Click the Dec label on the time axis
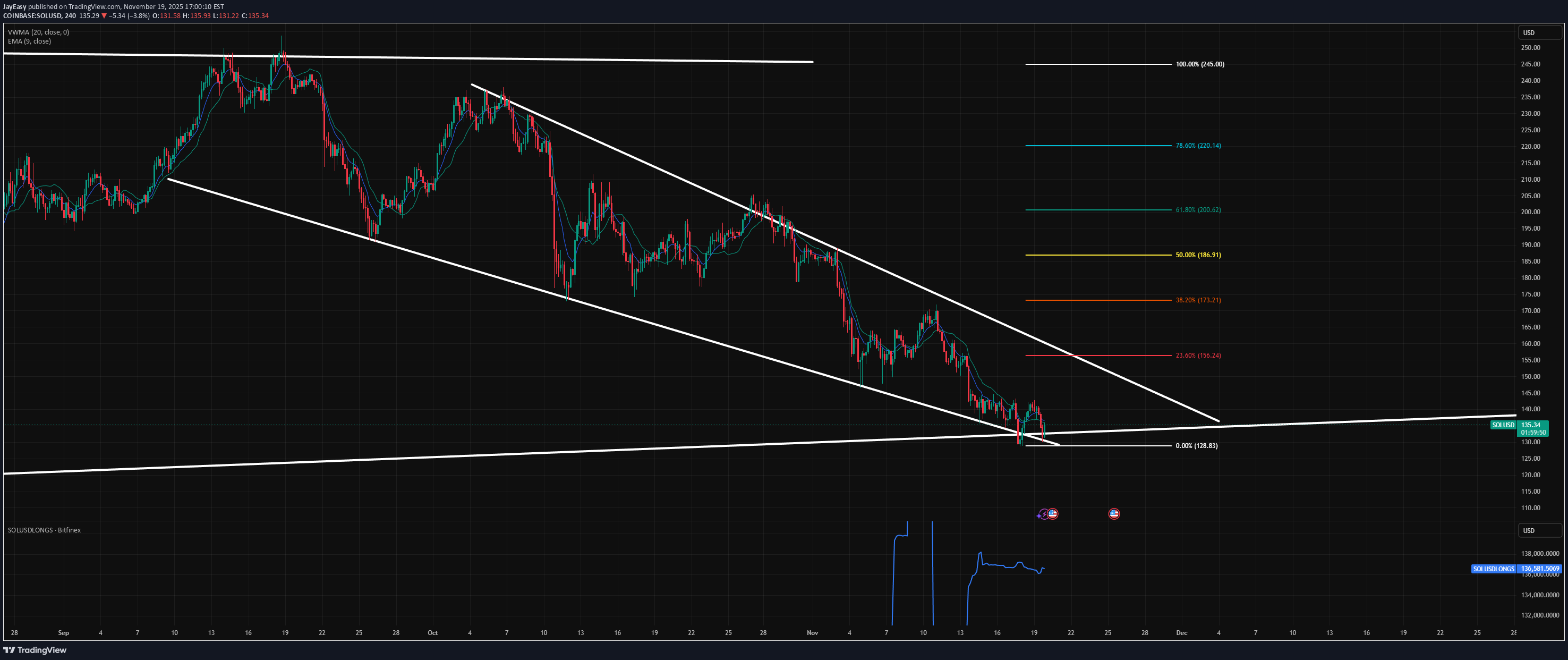This screenshot has height=660, width=1568. [1181, 632]
